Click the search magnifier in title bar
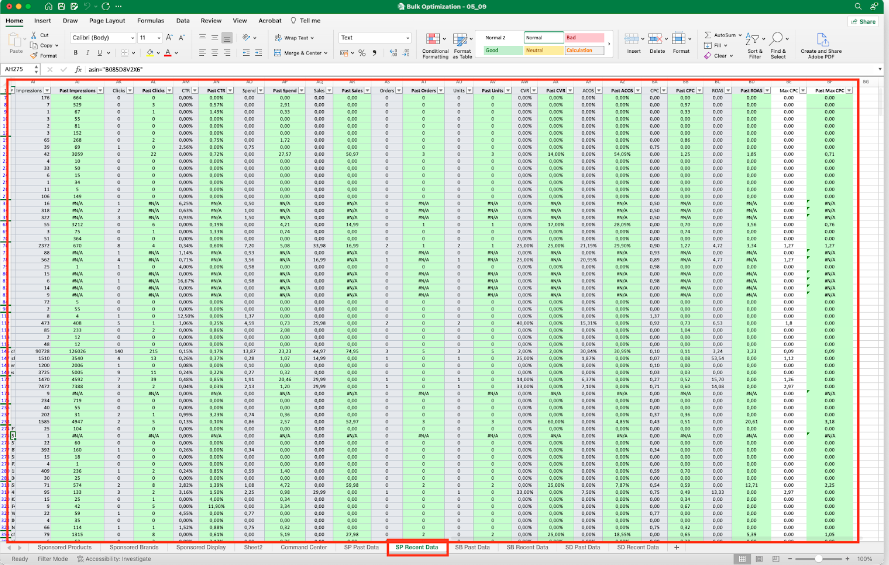889x565 pixels. pos(858,6)
